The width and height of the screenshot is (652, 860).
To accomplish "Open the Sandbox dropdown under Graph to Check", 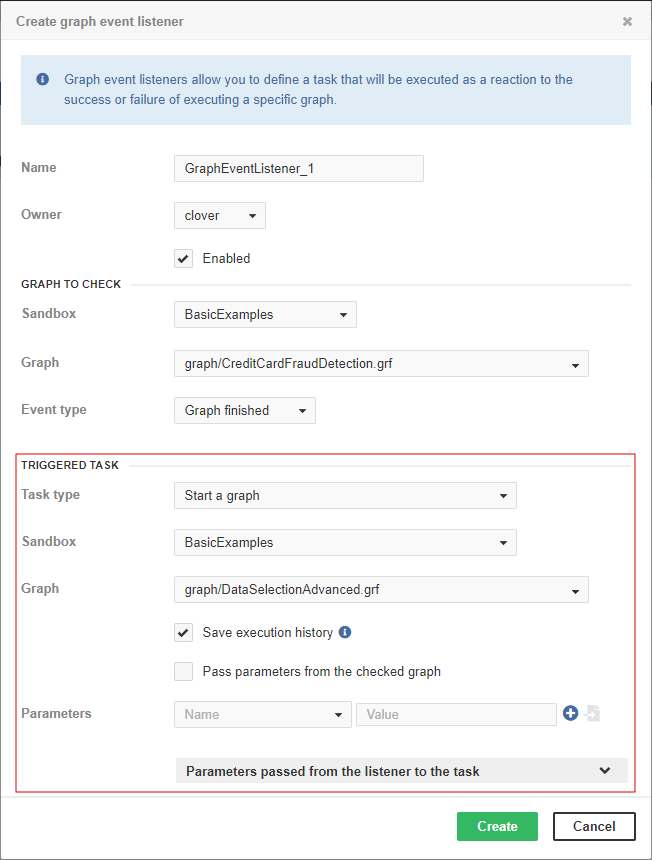I will pos(265,314).
